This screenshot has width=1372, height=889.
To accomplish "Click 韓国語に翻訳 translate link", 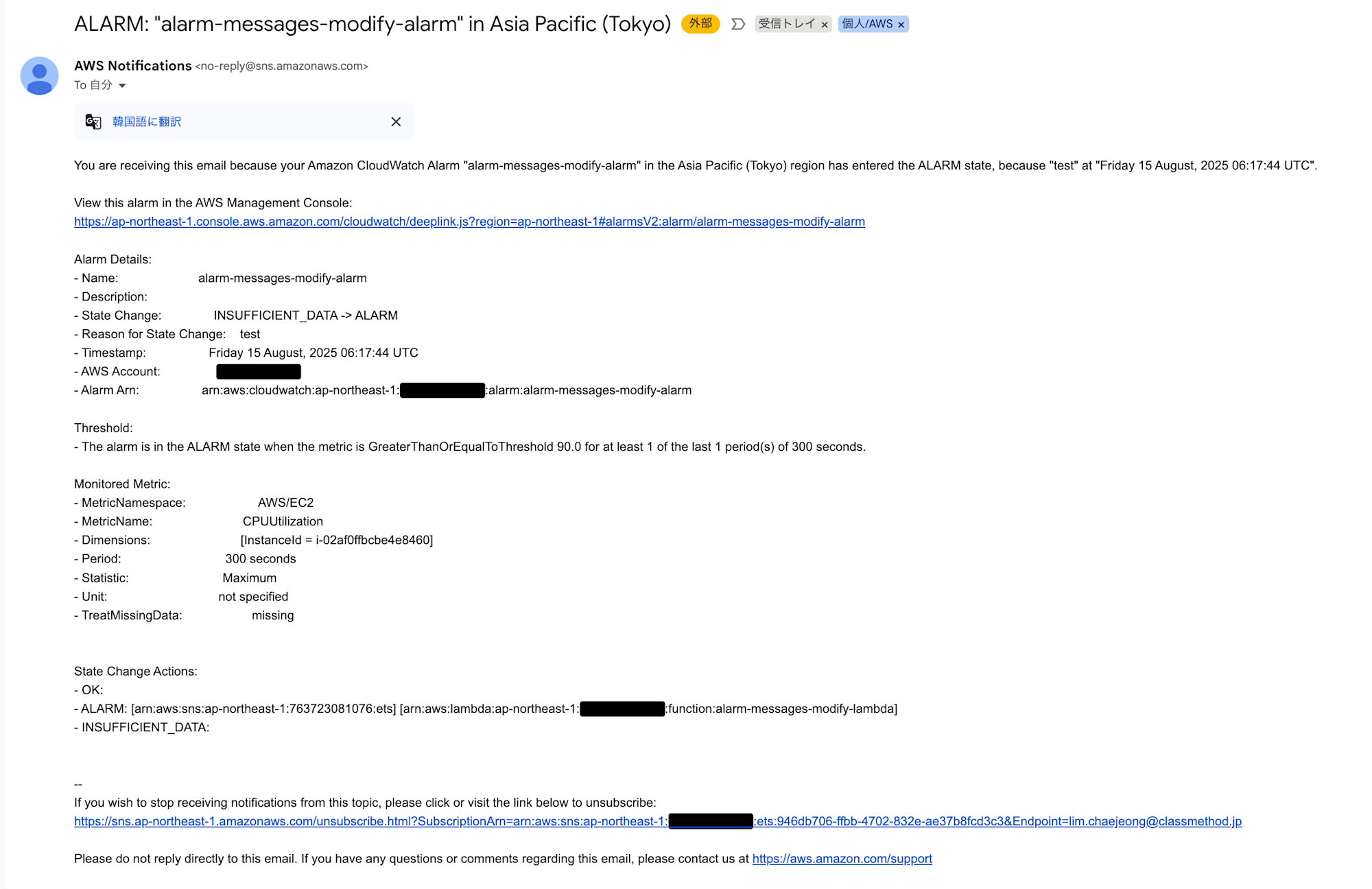I will [147, 121].
